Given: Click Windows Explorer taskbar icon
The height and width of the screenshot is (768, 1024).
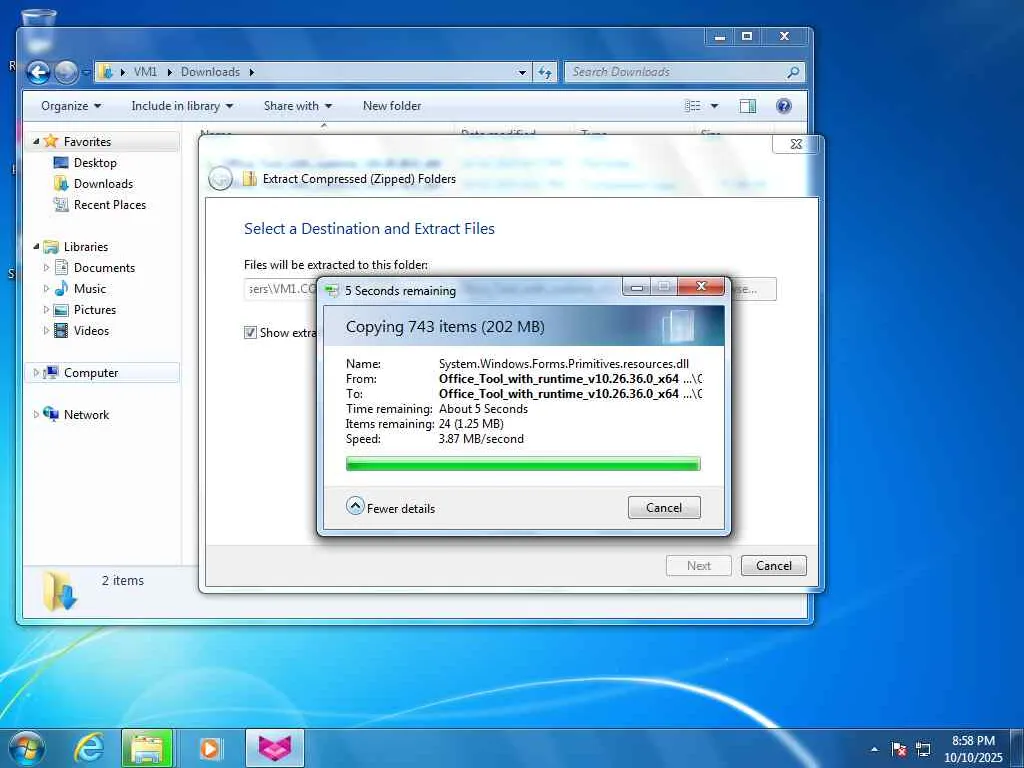Looking at the screenshot, I should tap(147, 748).
